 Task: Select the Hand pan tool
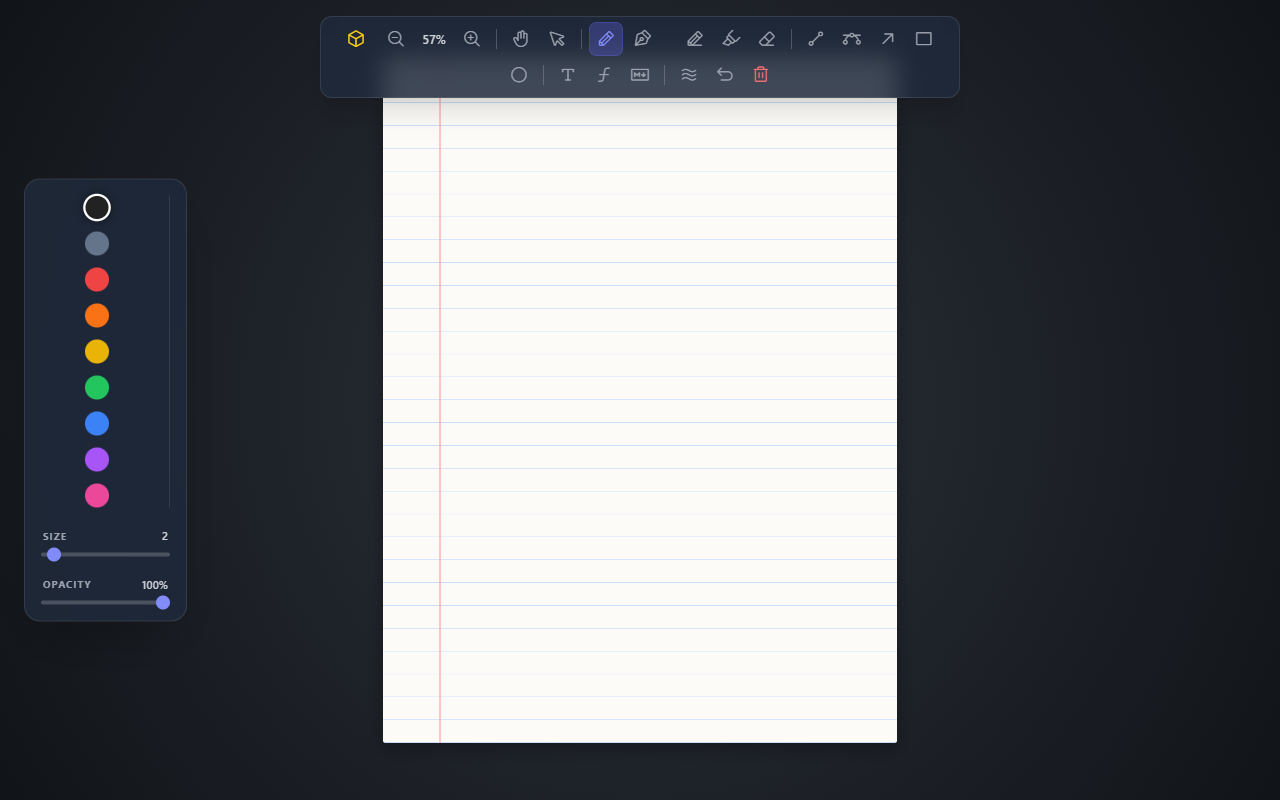pyautogui.click(x=521, y=39)
